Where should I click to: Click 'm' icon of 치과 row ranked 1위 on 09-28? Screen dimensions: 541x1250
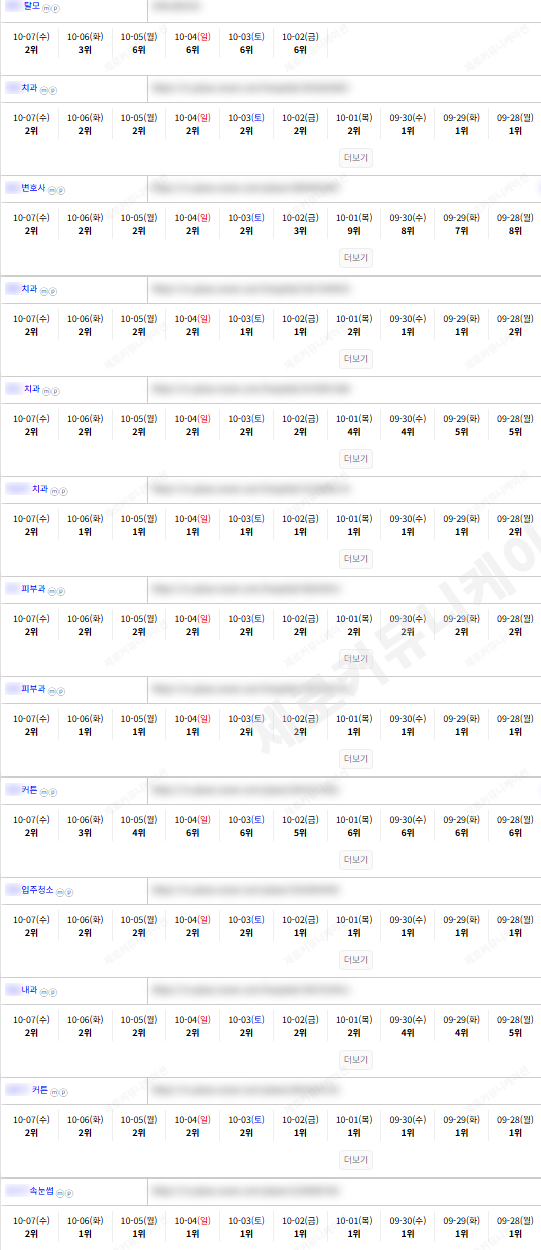(46, 90)
